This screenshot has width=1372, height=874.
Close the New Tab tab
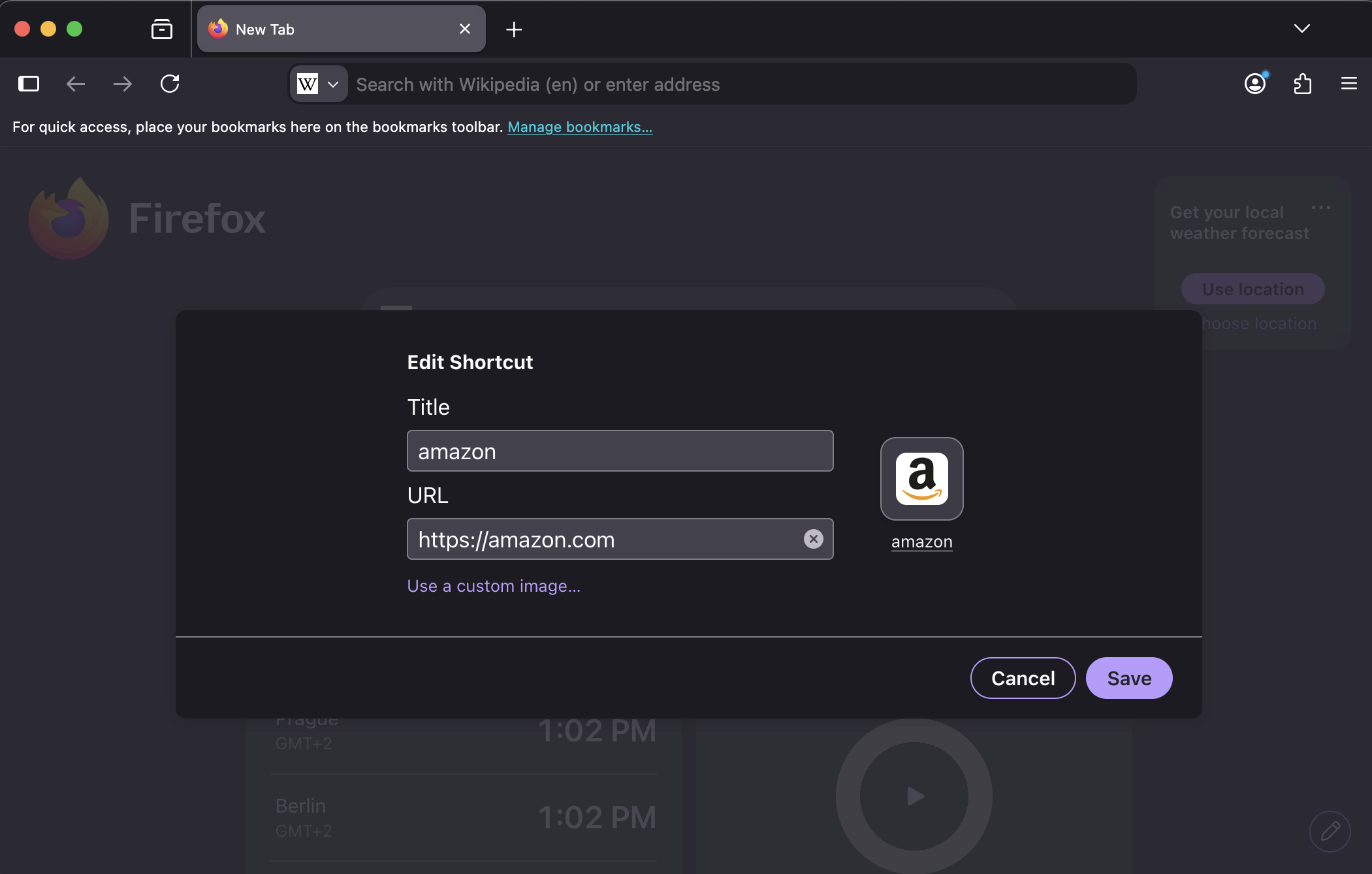(465, 29)
